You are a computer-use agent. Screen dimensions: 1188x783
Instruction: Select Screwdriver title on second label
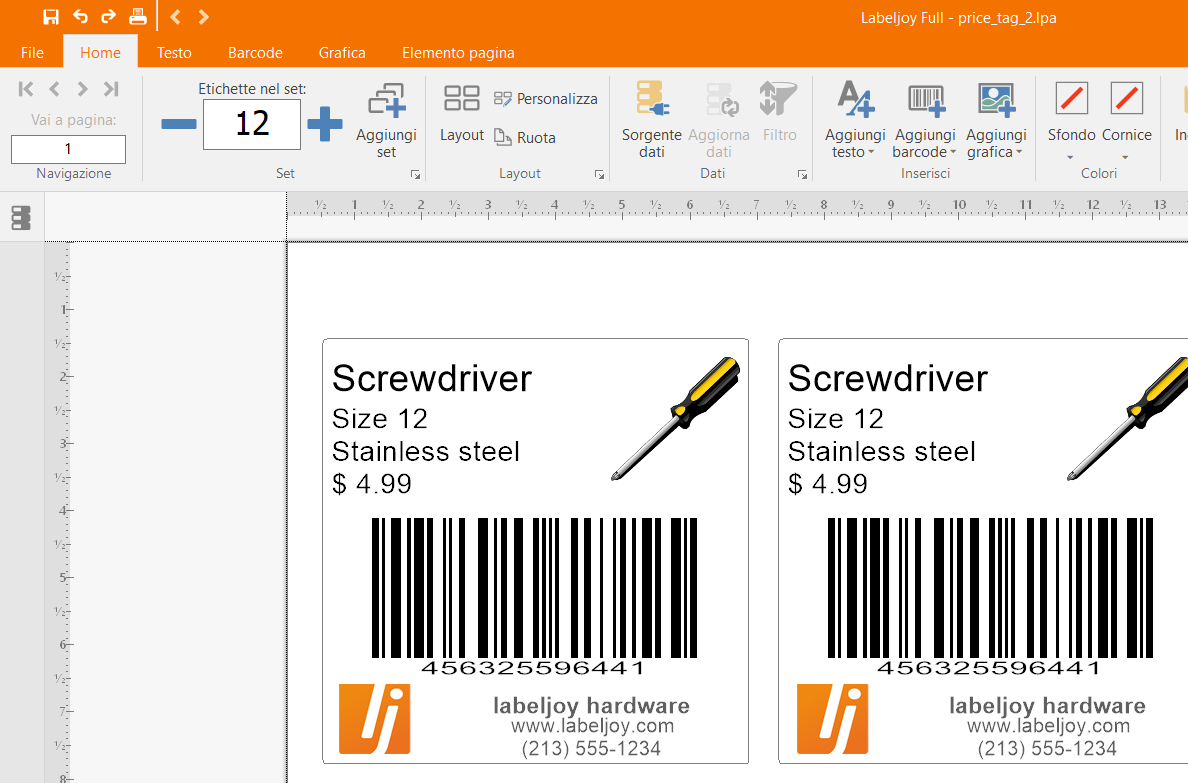coord(888,378)
